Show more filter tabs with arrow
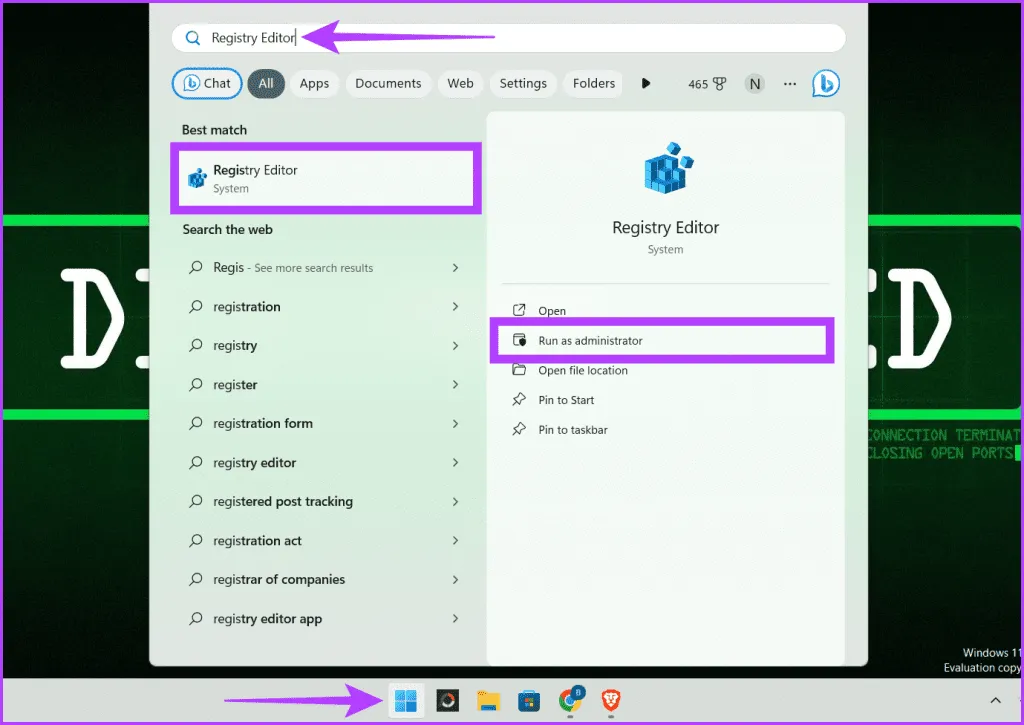 [x=646, y=84]
